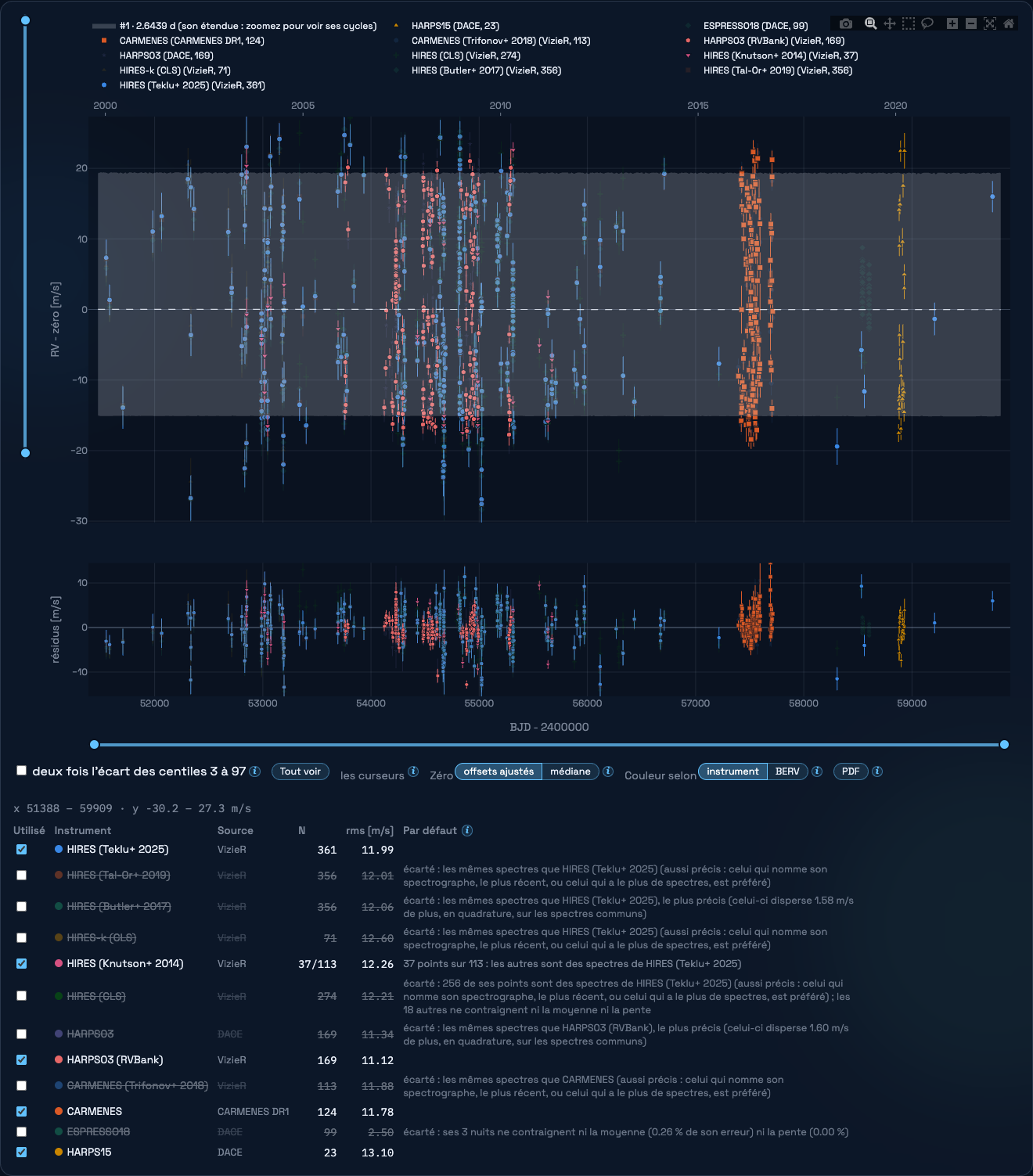Switch coloring to 'BERV'

[787, 771]
